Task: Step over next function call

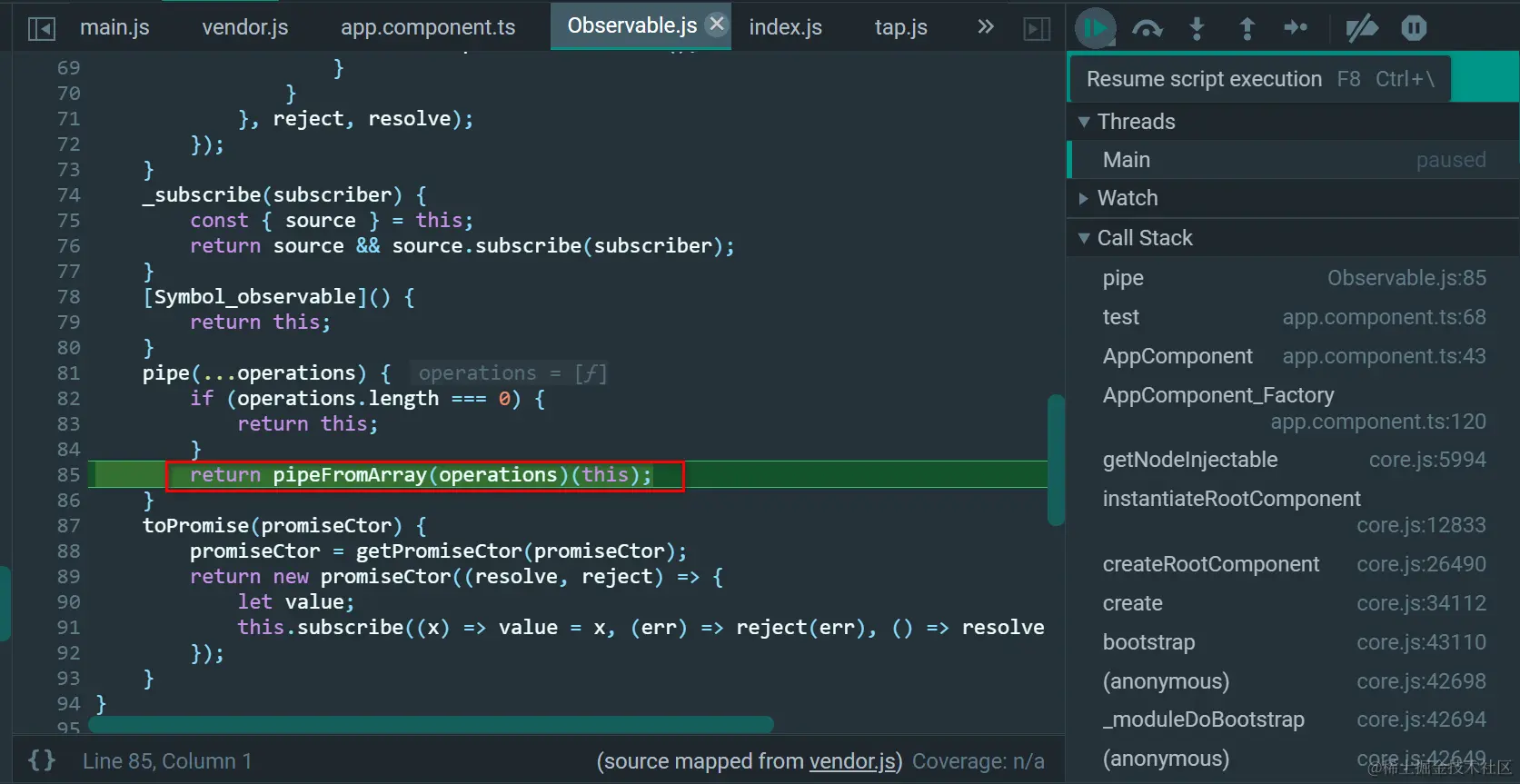Action: 1147,28
